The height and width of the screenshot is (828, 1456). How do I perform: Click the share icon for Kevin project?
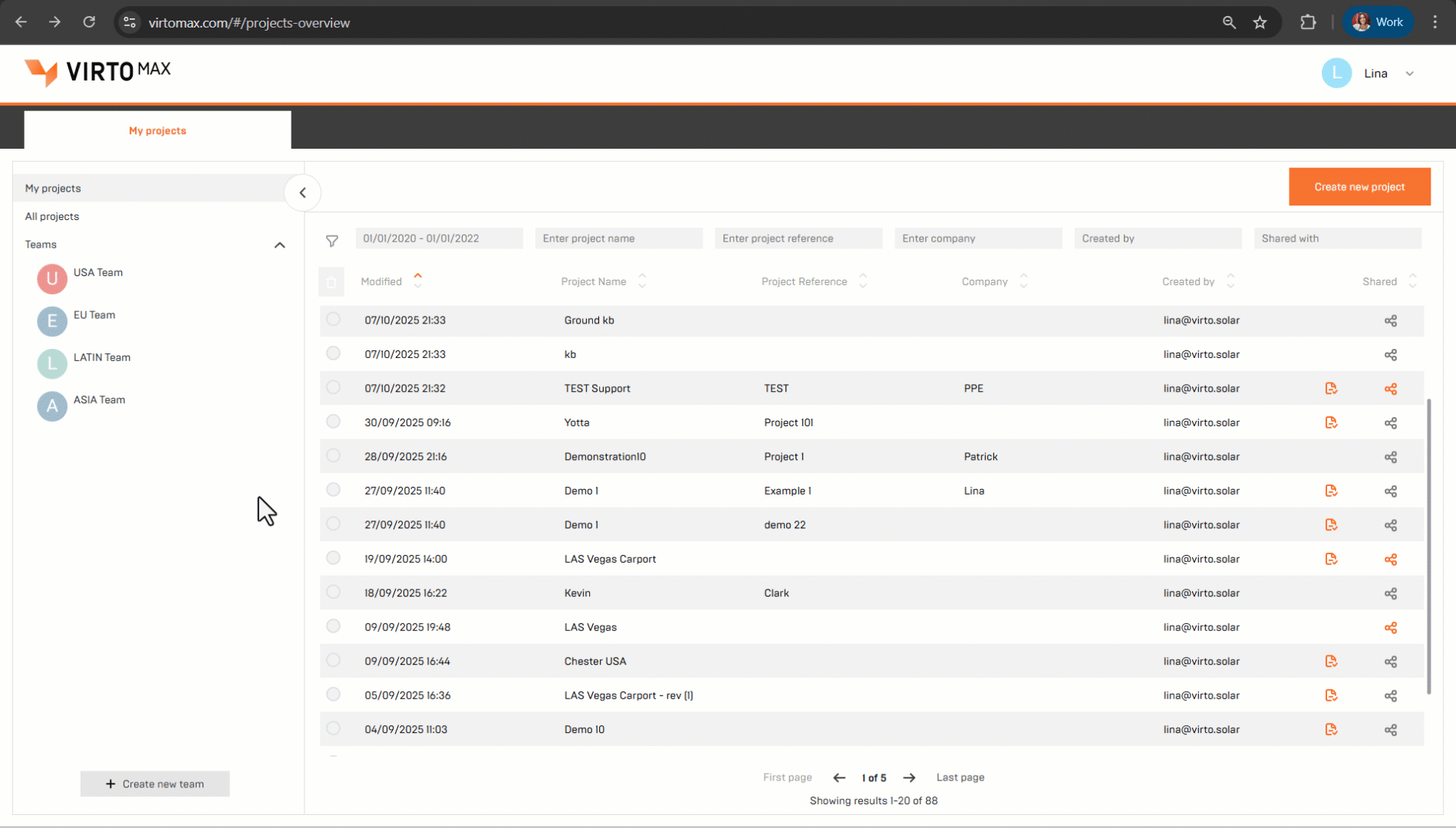pyautogui.click(x=1390, y=593)
